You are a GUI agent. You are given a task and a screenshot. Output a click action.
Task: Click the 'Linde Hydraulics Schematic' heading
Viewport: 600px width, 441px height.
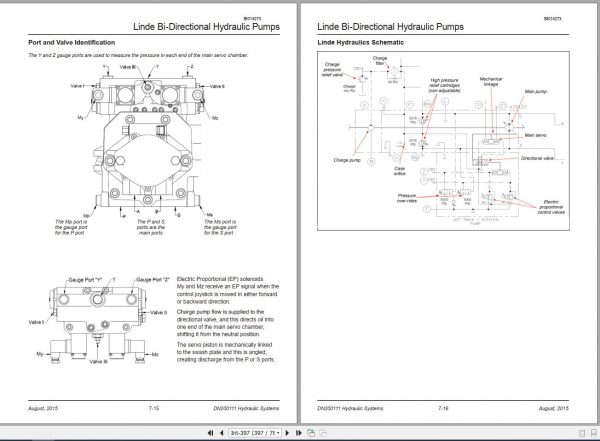click(360, 42)
